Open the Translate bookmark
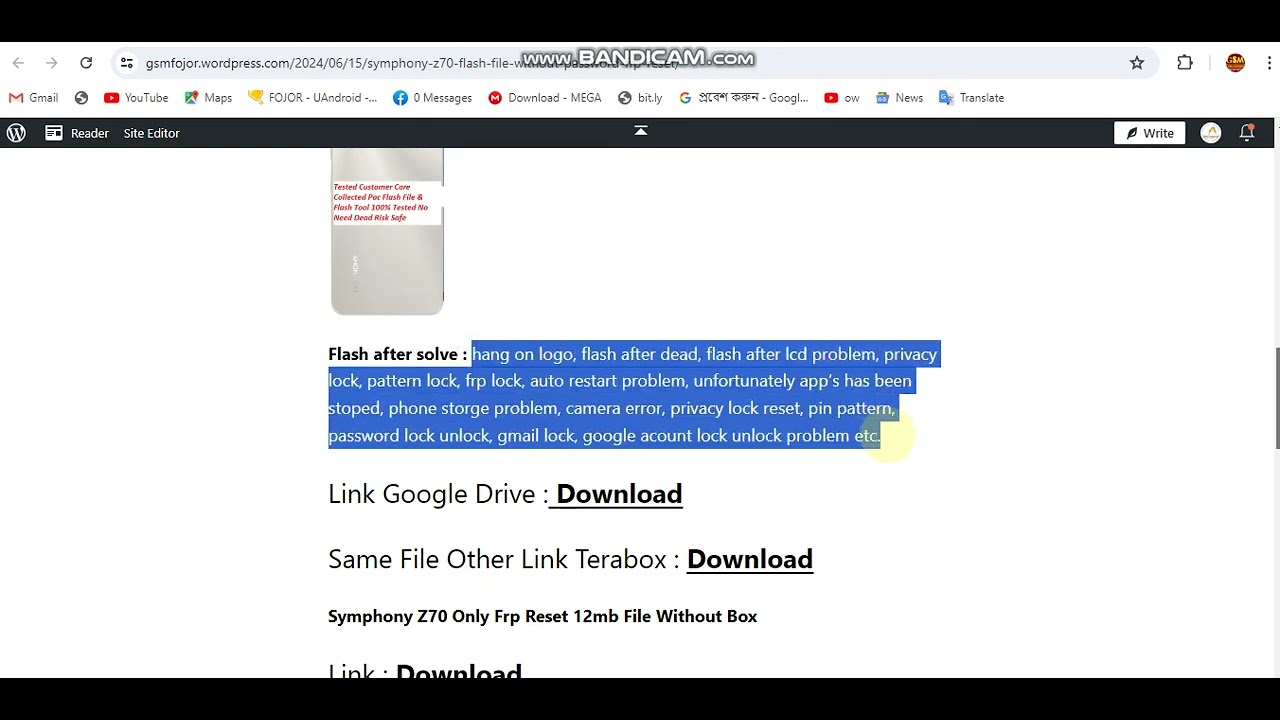 pos(971,98)
